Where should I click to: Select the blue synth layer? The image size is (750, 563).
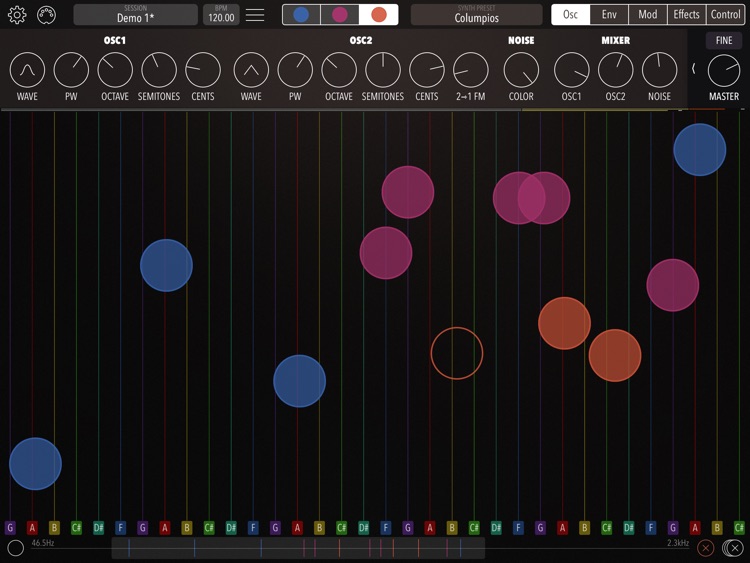[301, 15]
